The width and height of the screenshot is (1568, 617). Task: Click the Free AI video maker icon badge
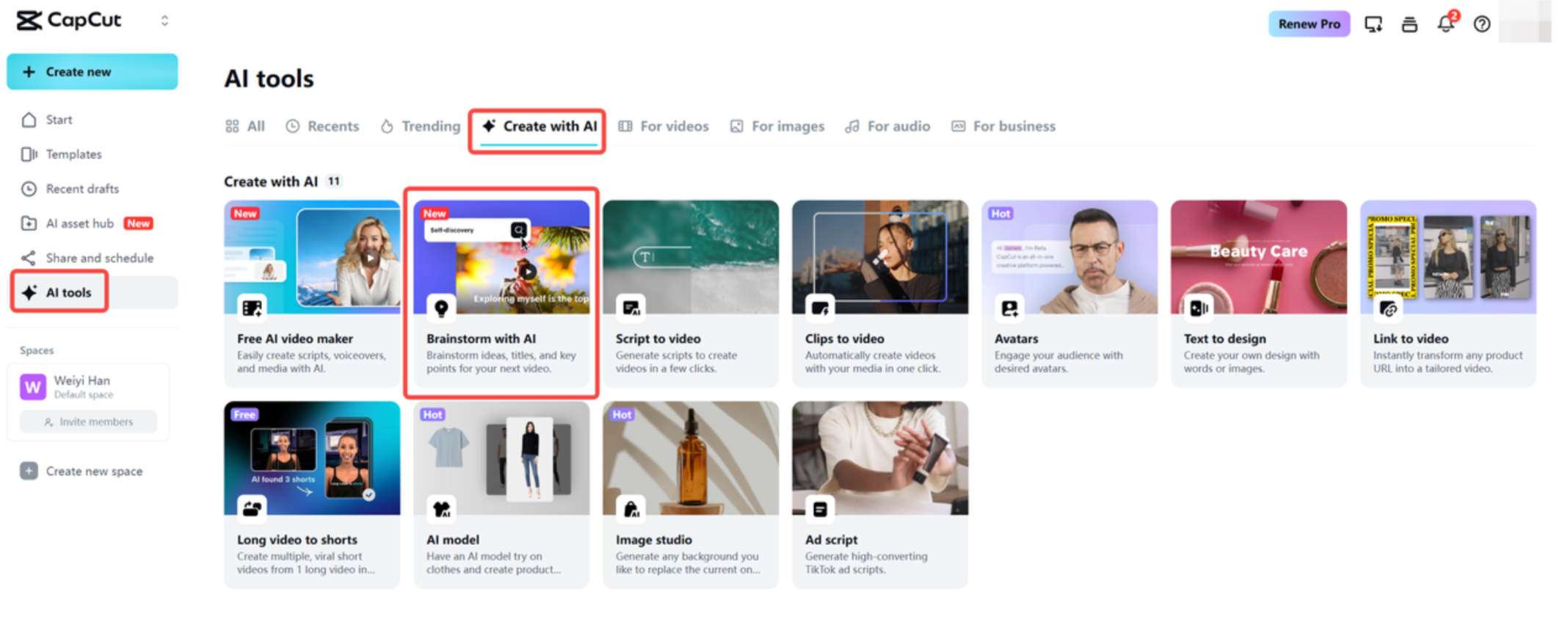pyautogui.click(x=252, y=308)
